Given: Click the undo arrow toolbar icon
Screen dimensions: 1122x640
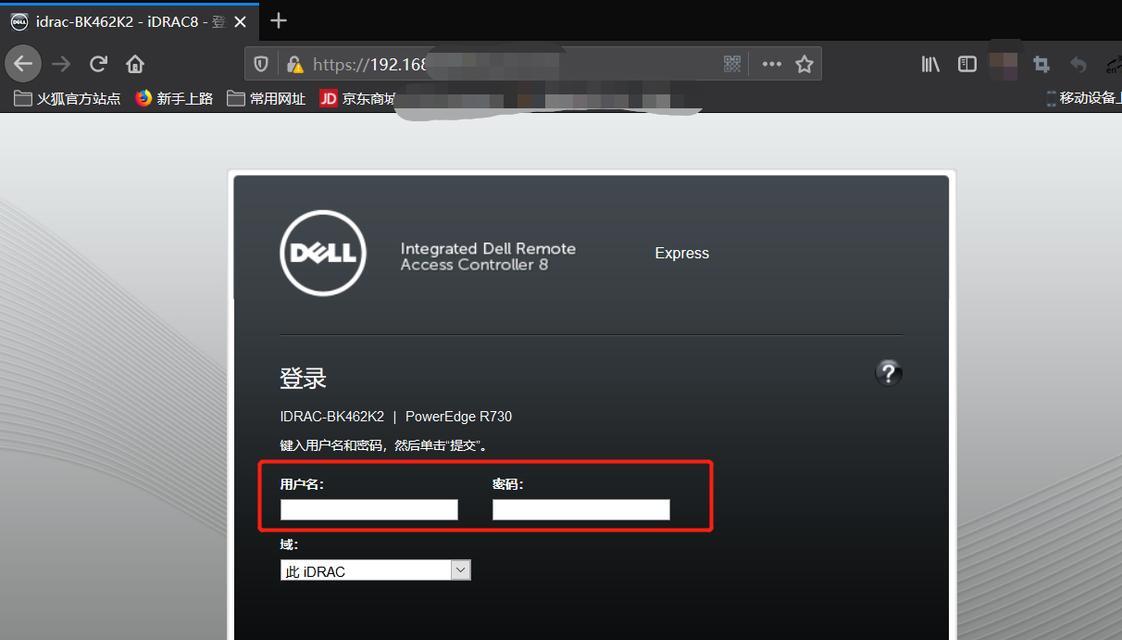Looking at the screenshot, I should [x=1078, y=64].
